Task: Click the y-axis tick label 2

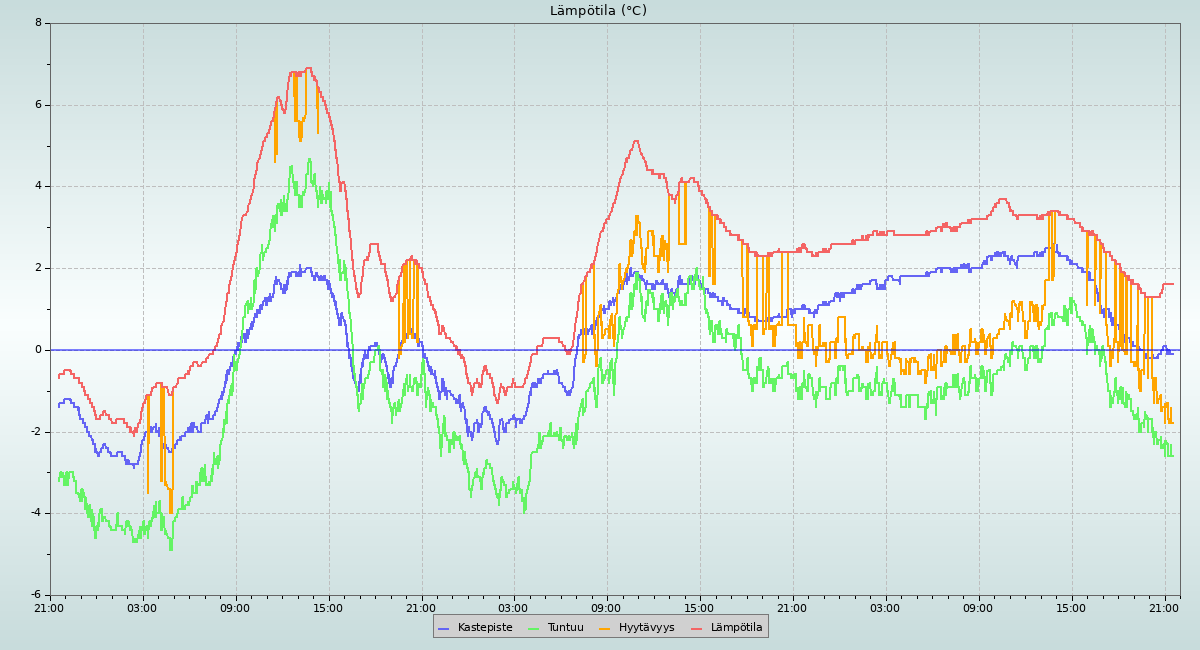Action: 38,268
